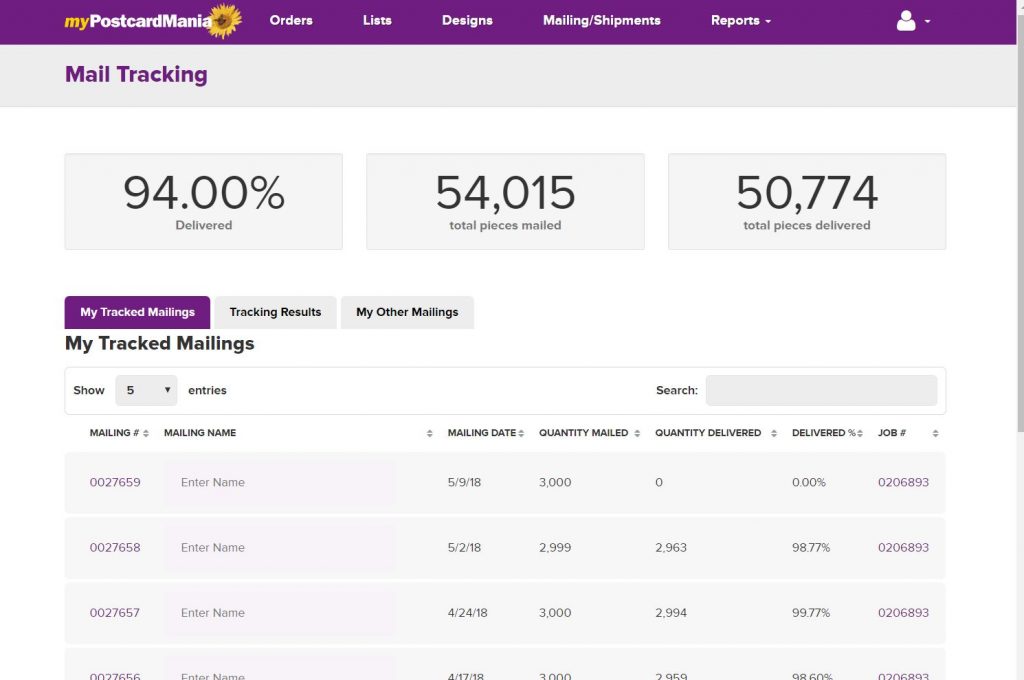Image resolution: width=1024 pixels, height=680 pixels.
Task: Sort table by Mailing Date arrows
Action: tap(521, 433)
